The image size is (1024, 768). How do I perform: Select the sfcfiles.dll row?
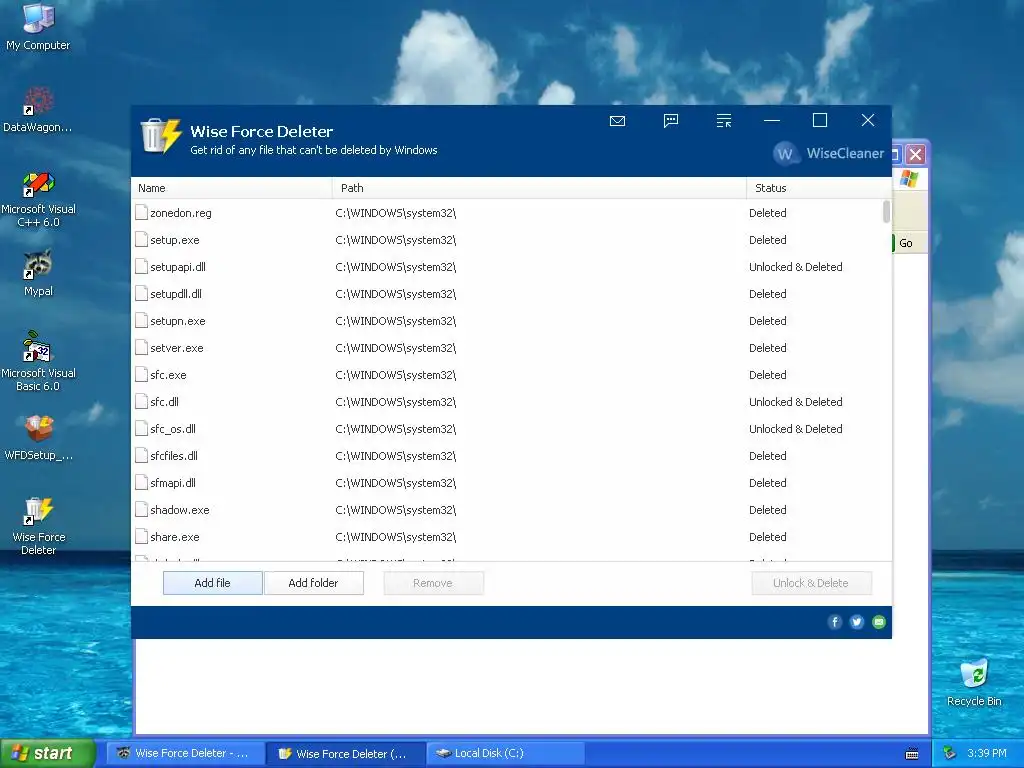coord(507,456)
